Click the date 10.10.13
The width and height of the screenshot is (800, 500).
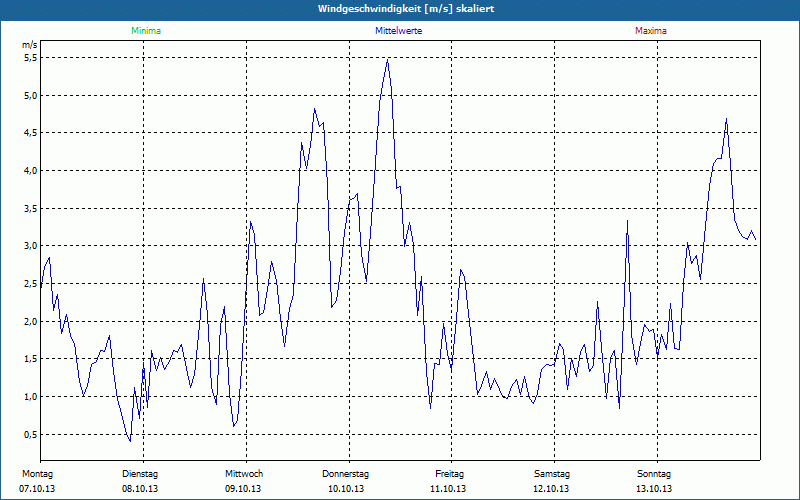[346, 489]
